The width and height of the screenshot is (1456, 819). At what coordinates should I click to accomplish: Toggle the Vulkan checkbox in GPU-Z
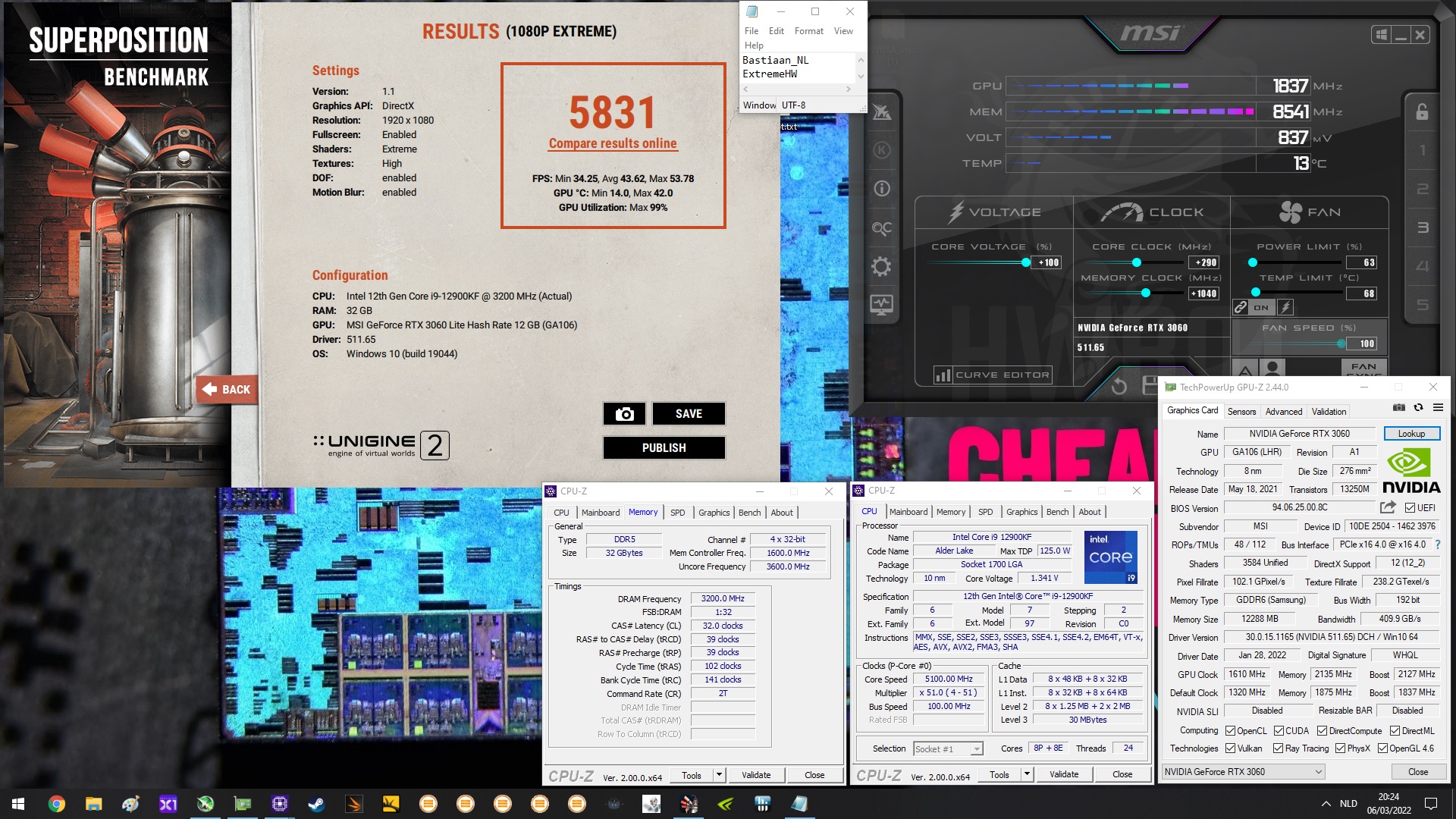tap(1230, 748)
